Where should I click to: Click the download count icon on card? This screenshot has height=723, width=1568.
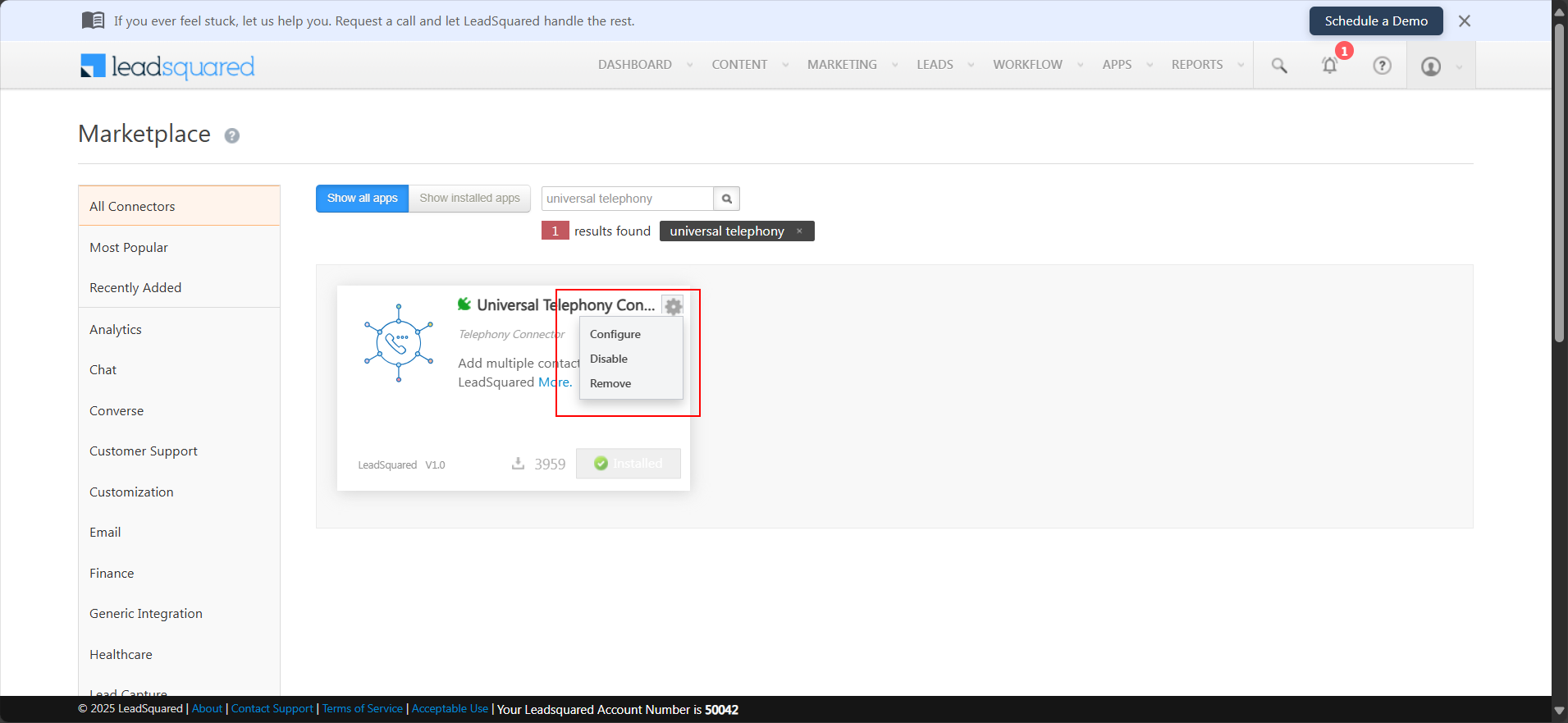click(x=518, y=464)
